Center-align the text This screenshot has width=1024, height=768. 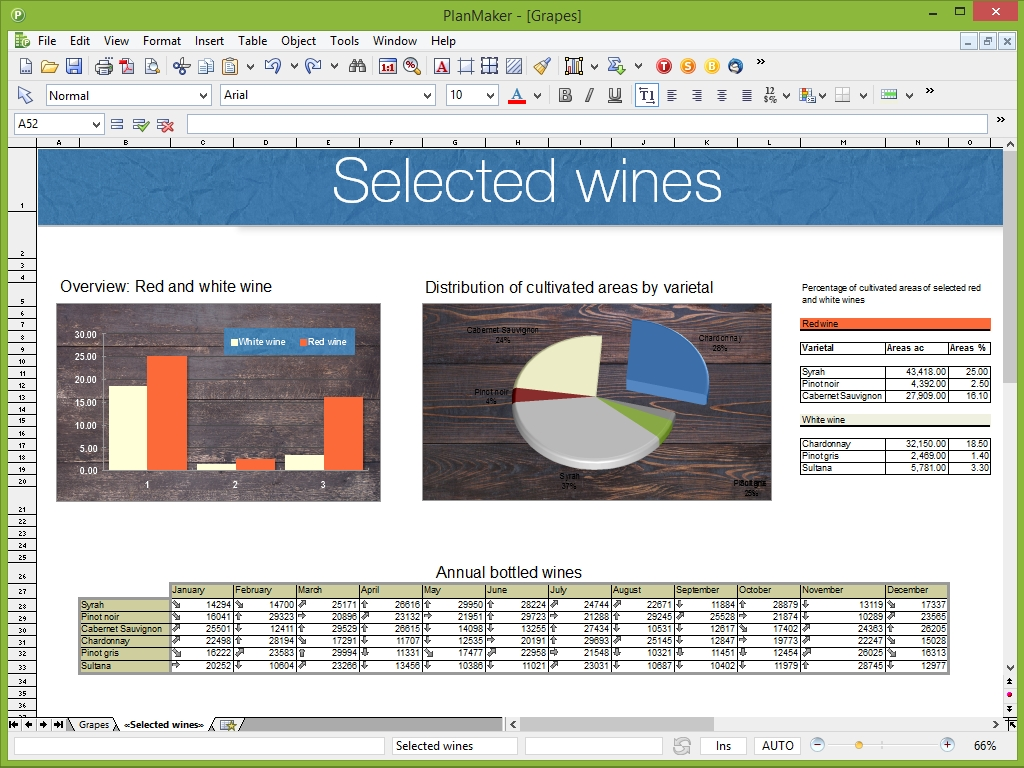[722, 95]
